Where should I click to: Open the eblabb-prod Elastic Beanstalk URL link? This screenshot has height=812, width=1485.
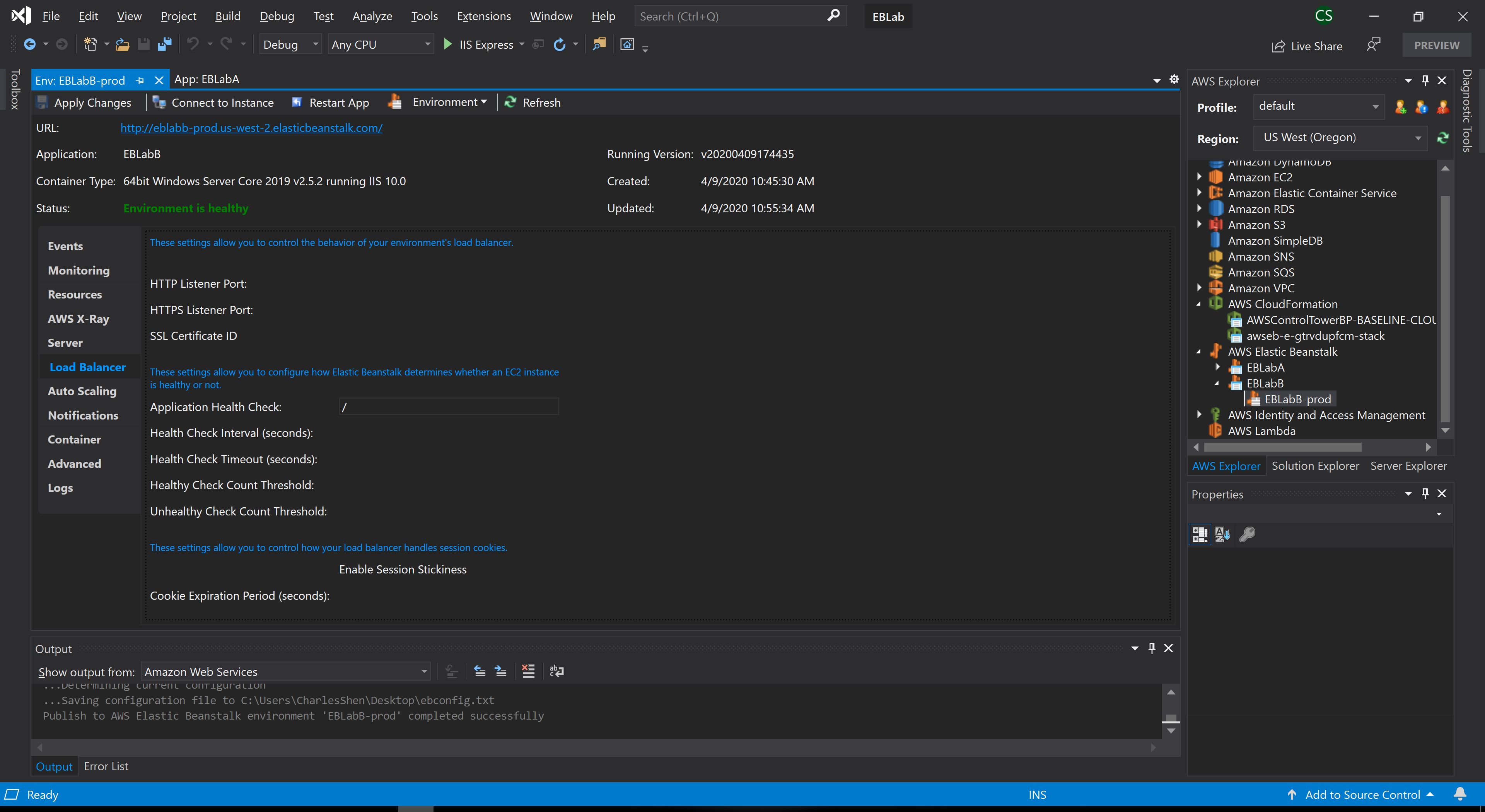tap(251, 128)
